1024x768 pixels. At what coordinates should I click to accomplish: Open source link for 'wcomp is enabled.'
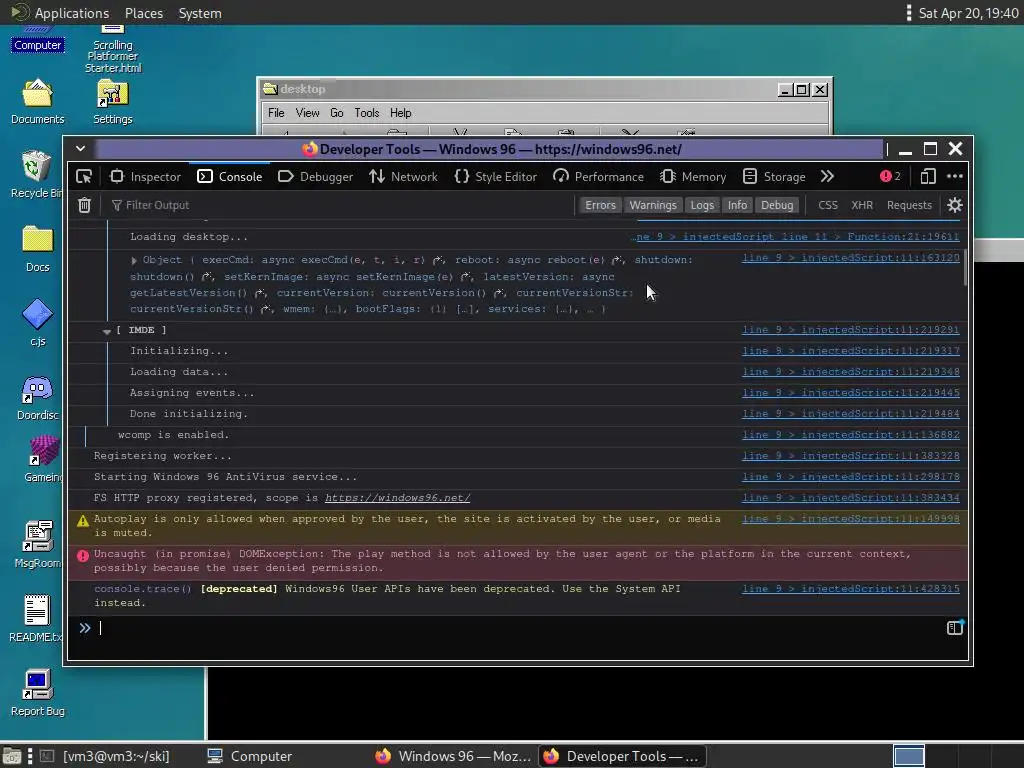[x=850, y=435]
